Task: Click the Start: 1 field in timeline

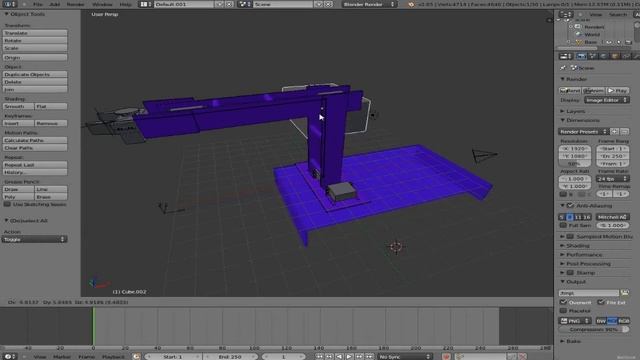Action: 173,356
